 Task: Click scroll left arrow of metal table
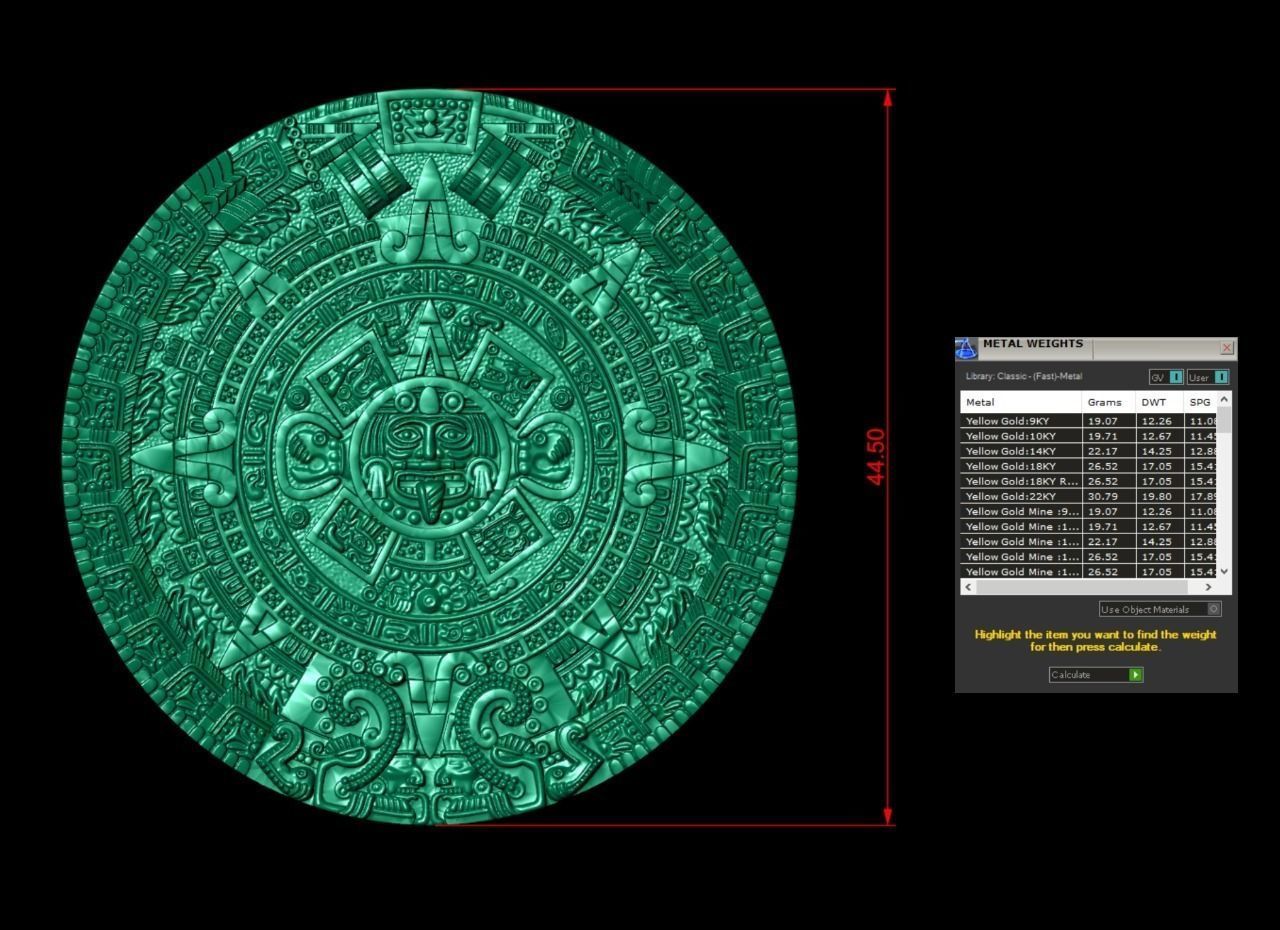click(968, 587)
